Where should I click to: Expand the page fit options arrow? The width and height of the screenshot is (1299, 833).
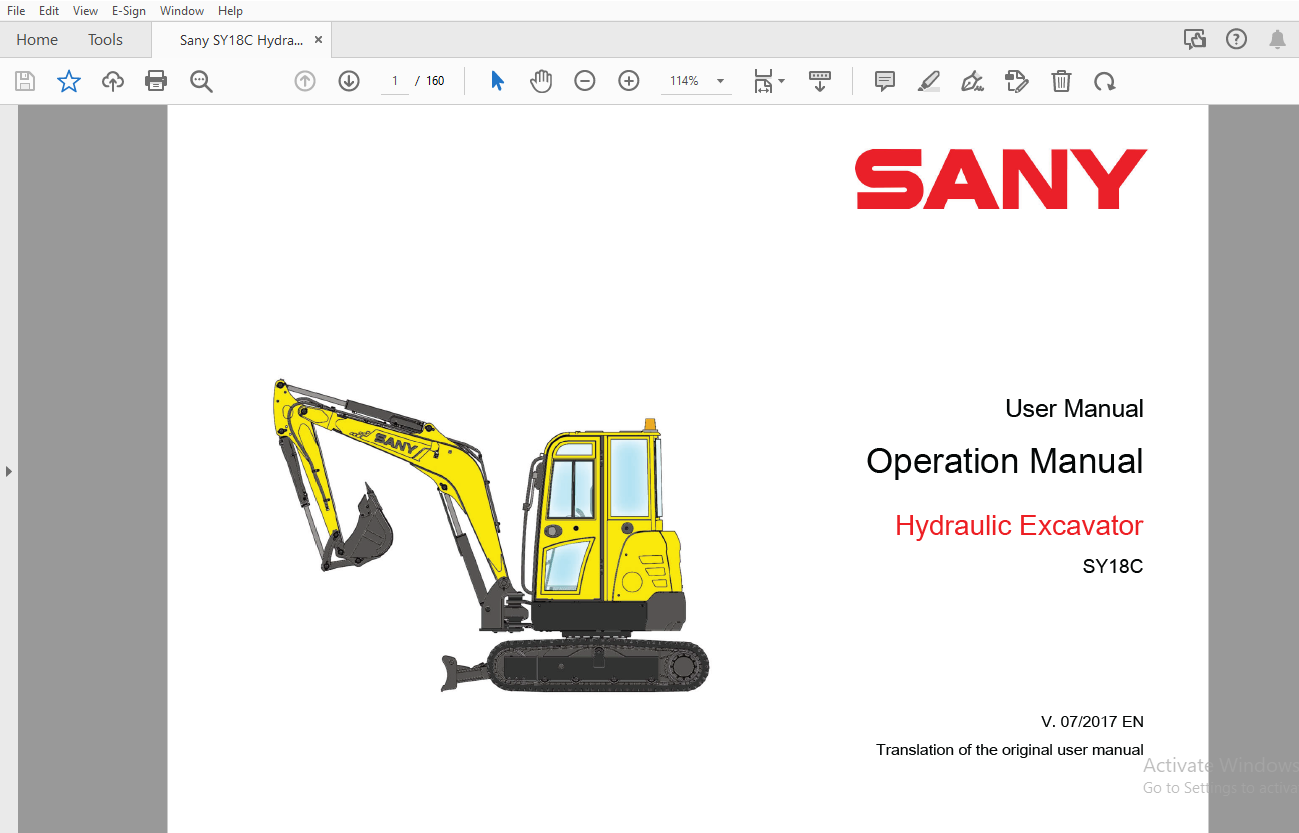[782, 81]
